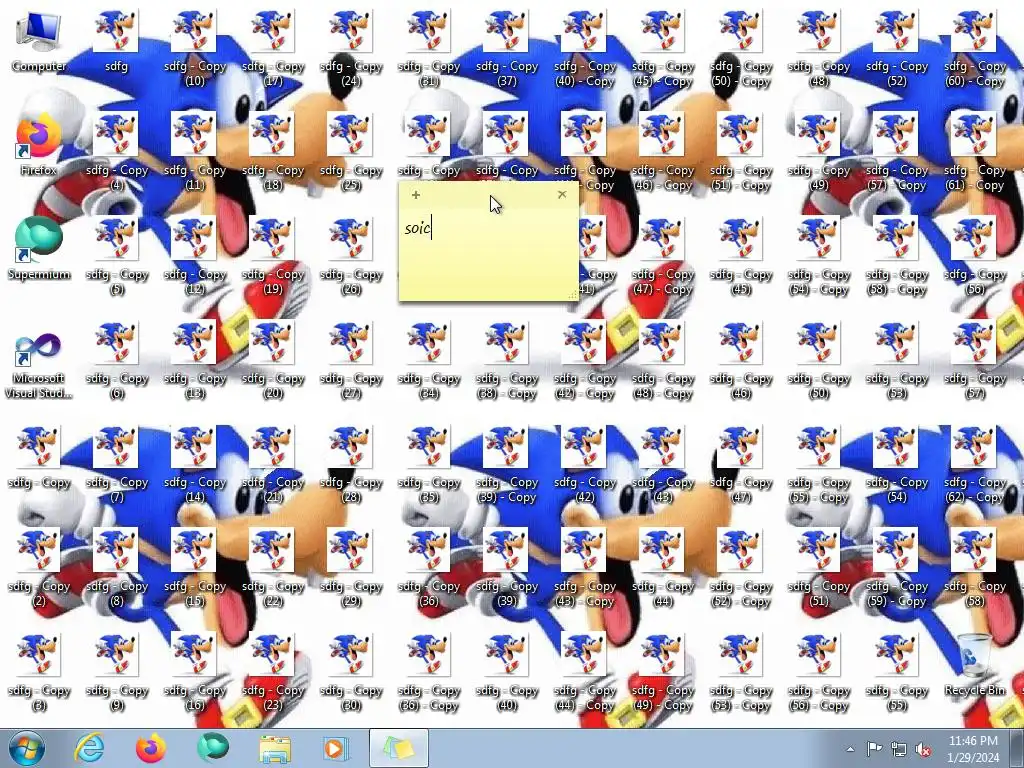Show hidden system tray icons
1024x768 pixels.
(850, 749)
